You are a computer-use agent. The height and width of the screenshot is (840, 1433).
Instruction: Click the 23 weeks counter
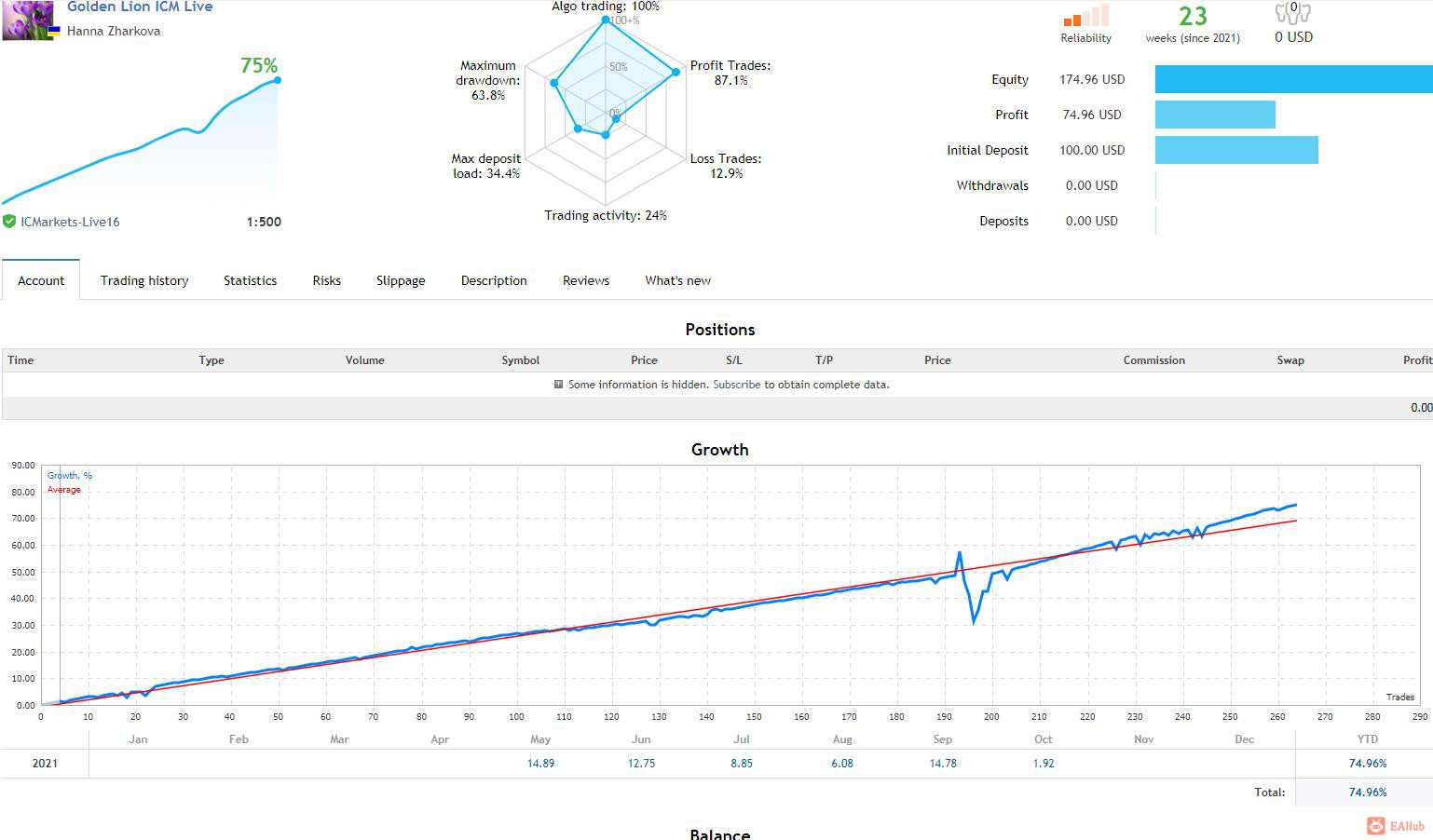coord(1193,17)
